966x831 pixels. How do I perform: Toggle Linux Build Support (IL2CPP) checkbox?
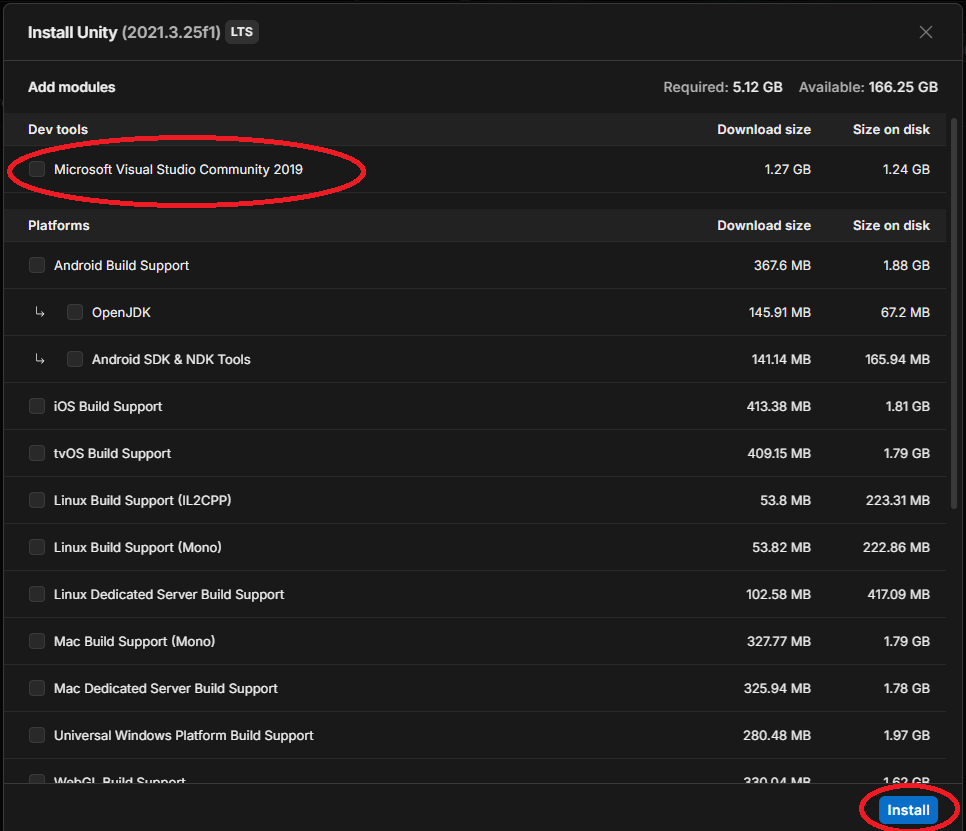[37, 500]
